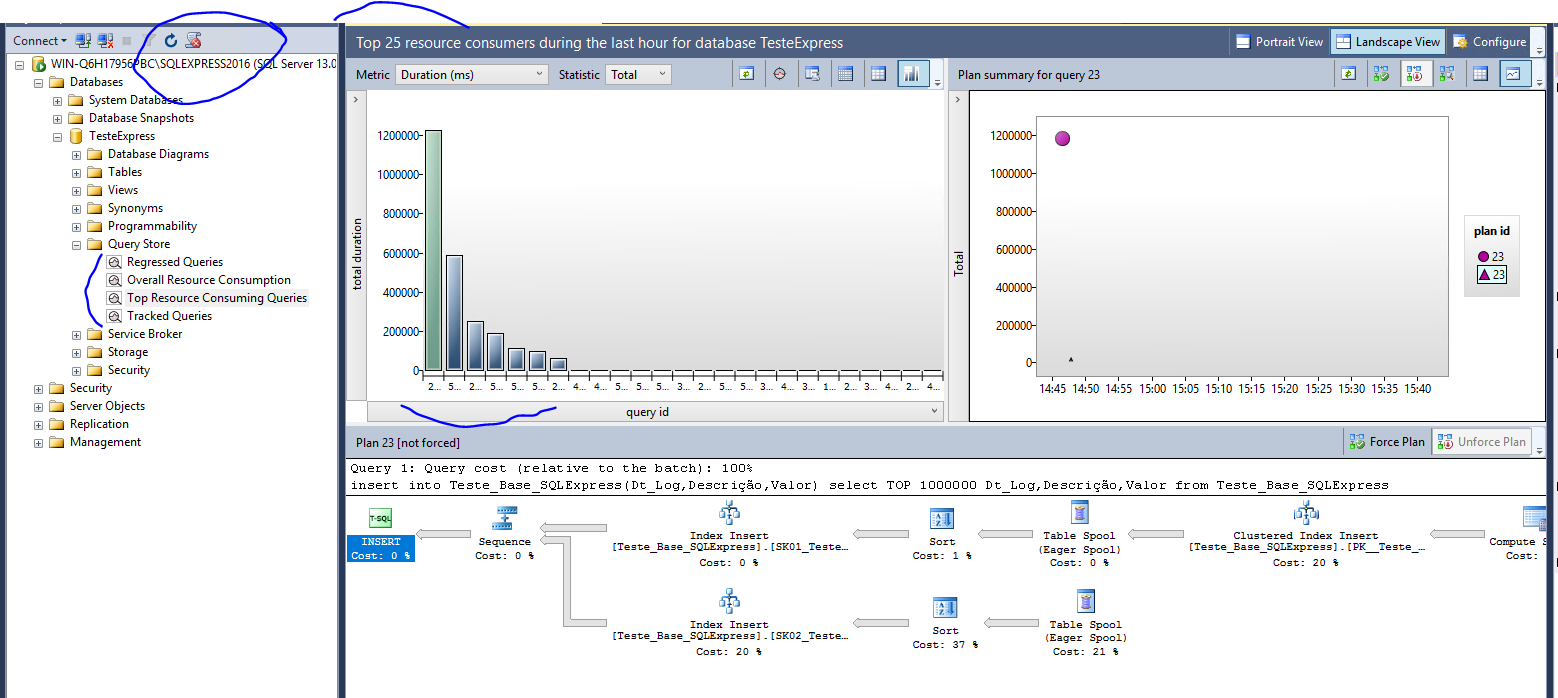Collapse the Query Store tree node
Image resolution: width=1558 pixels, height=698 pixels.
[76, 244]
